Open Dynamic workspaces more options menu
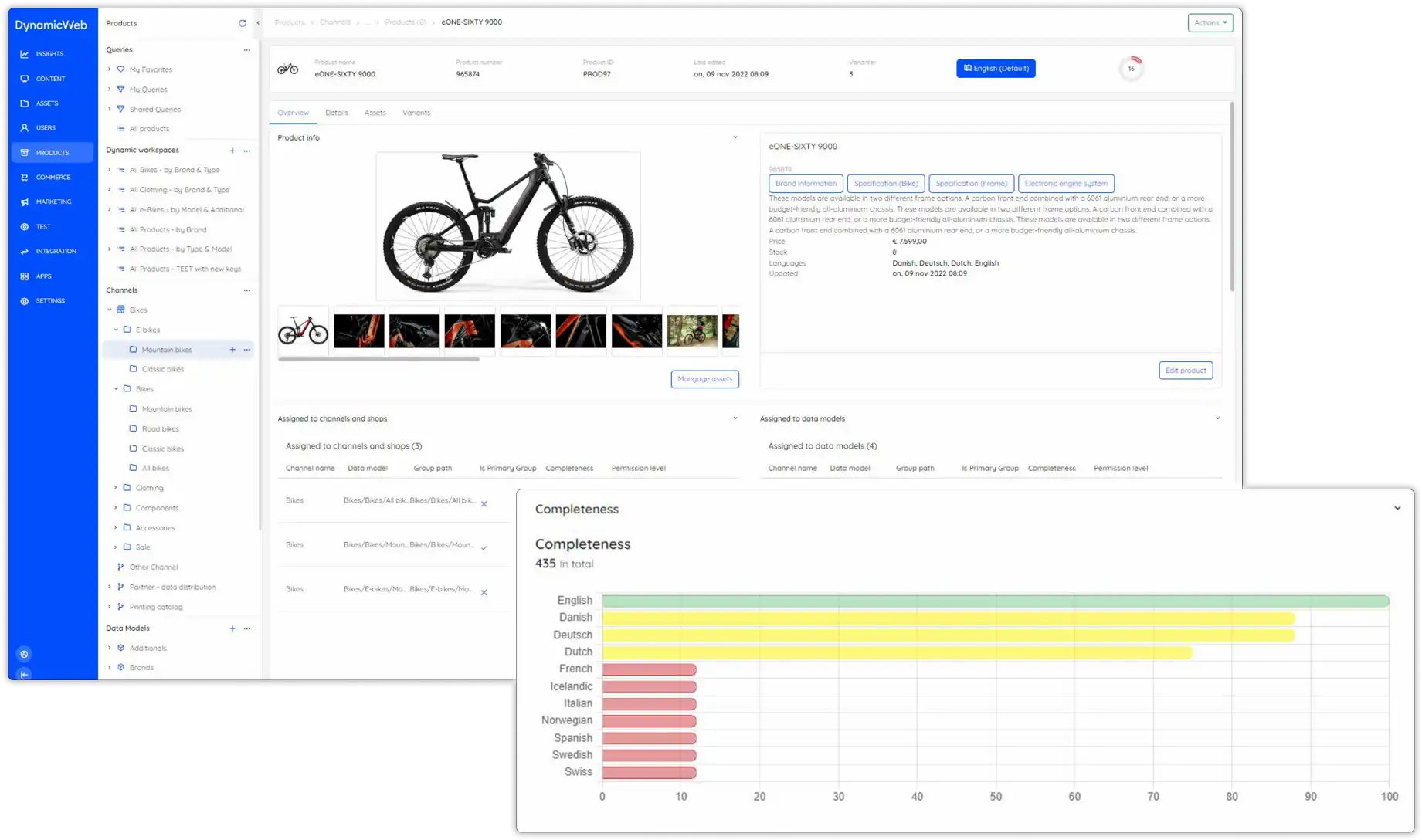This screenshot has height=840, width=1422. pyautogui.click(x=247, y=151)
